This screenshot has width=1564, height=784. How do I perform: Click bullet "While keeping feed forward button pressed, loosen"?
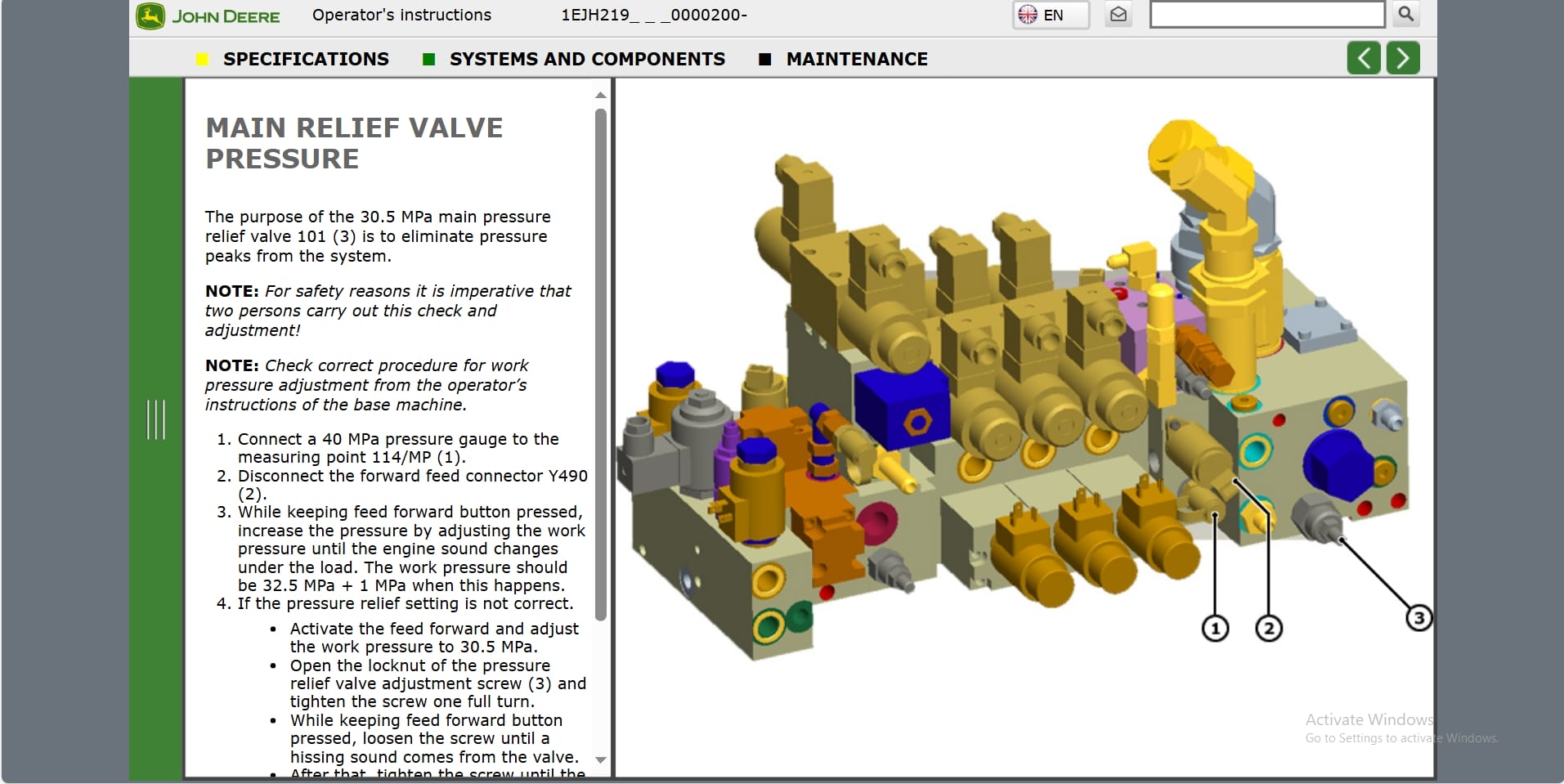[434, 738]
